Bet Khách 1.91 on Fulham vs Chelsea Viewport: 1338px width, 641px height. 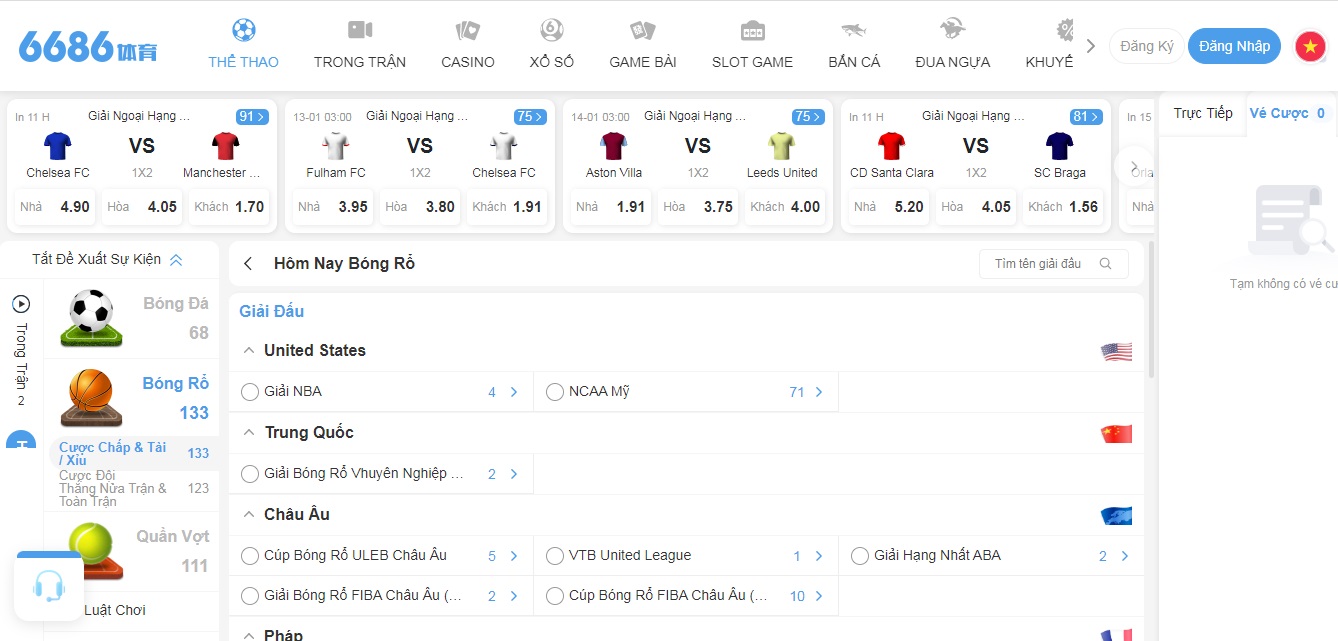tap(509, 207)
